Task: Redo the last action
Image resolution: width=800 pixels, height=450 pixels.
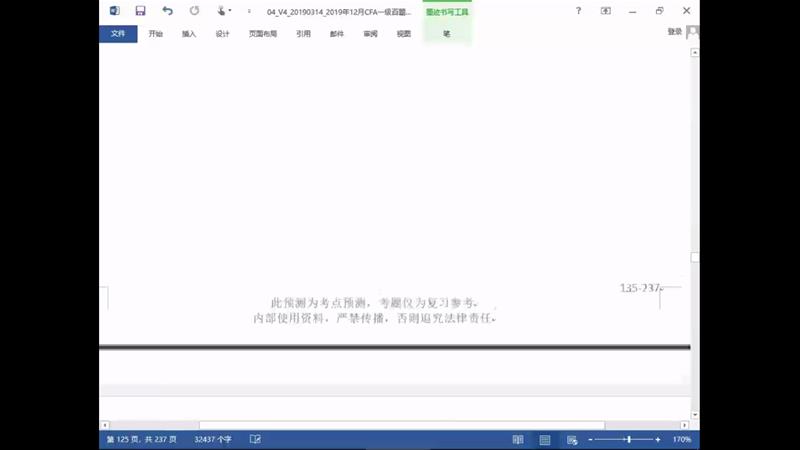Action: click(194, 11)
